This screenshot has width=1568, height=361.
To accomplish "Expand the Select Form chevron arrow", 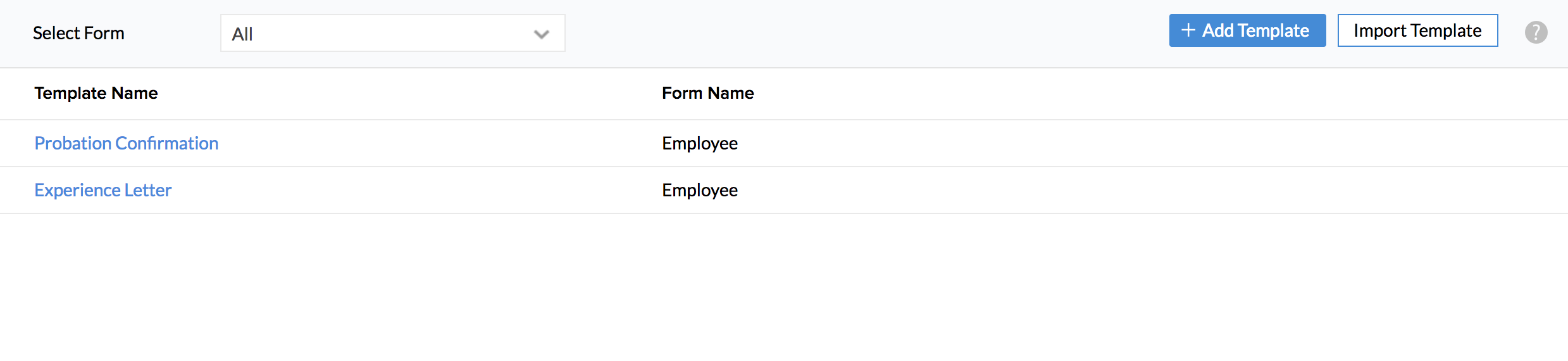I will coord(541,34).
